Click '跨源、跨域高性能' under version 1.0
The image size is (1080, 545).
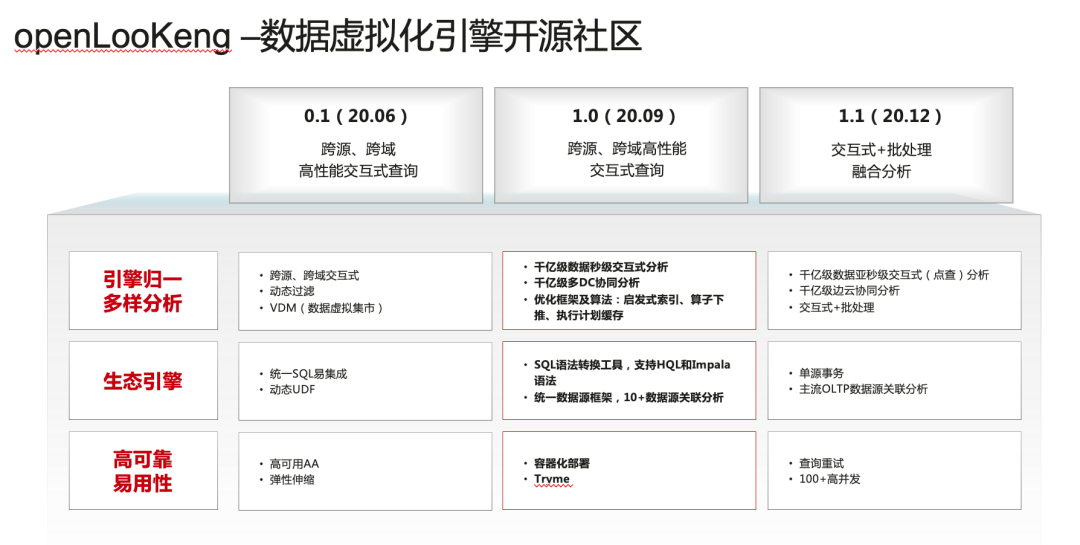627,149
